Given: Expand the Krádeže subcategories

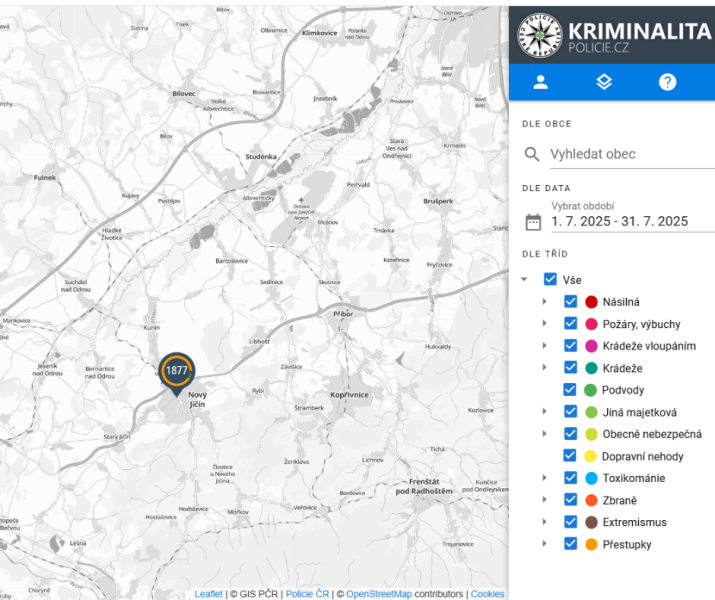Looking at the screenshot, I should tap(544, 367).
